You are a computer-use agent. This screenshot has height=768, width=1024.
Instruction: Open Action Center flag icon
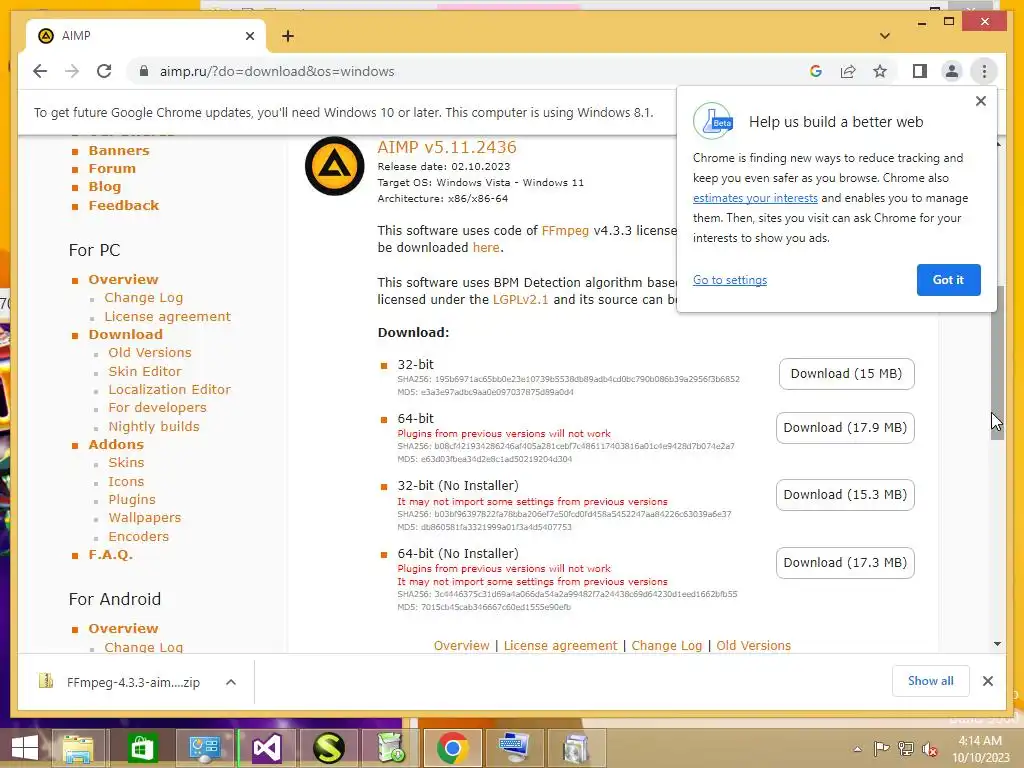pyautogui.click(x=881, y=748)
